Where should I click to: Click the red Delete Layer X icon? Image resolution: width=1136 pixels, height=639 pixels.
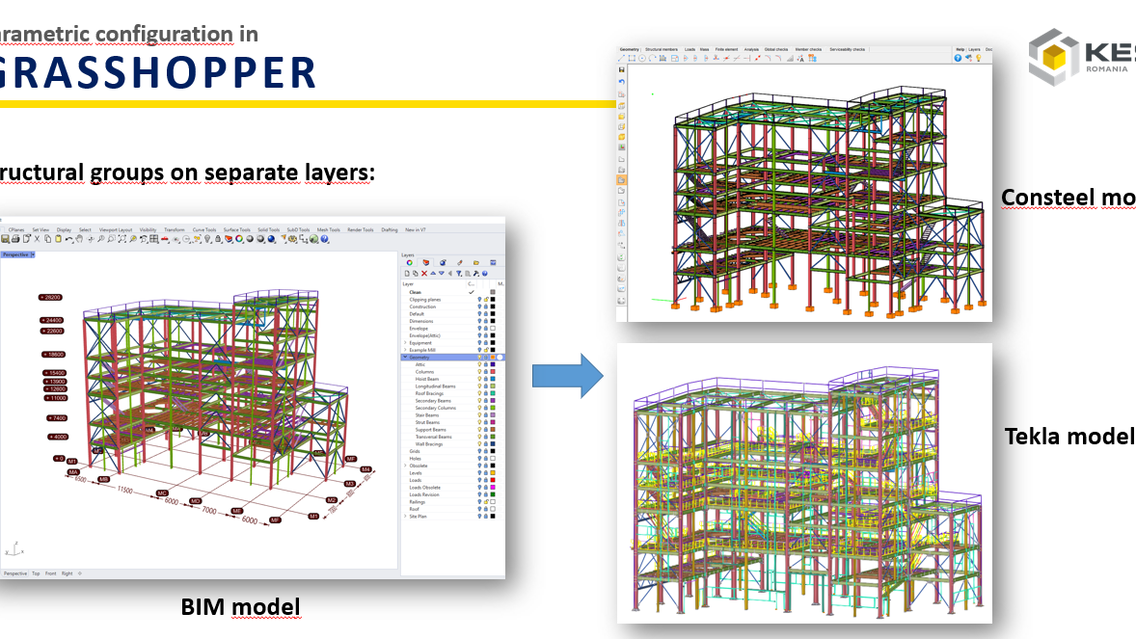point(425,273)
